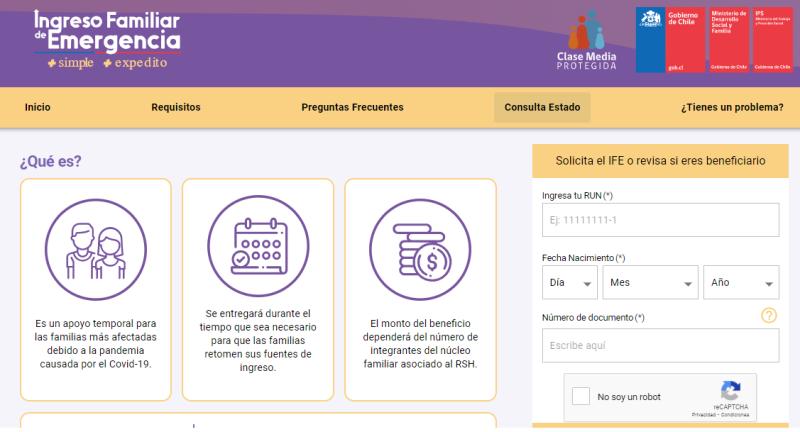Viewport: 800px width, 432px height.
Task: Check the No soy un robot box
Action: click(x=581, y=396)
